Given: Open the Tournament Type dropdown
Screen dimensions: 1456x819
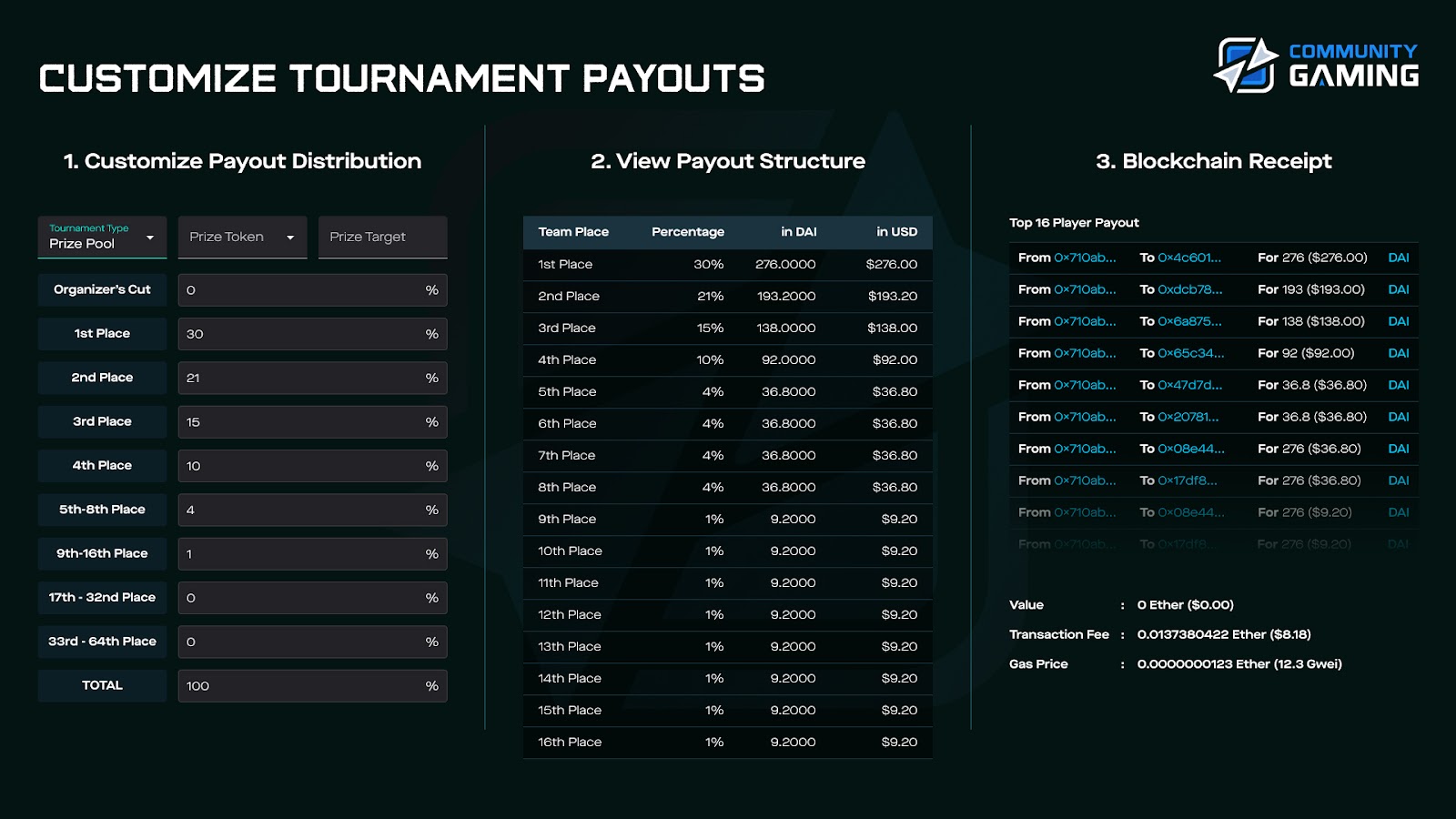Looking at the screenshot, I should click(x=102, y=237).
